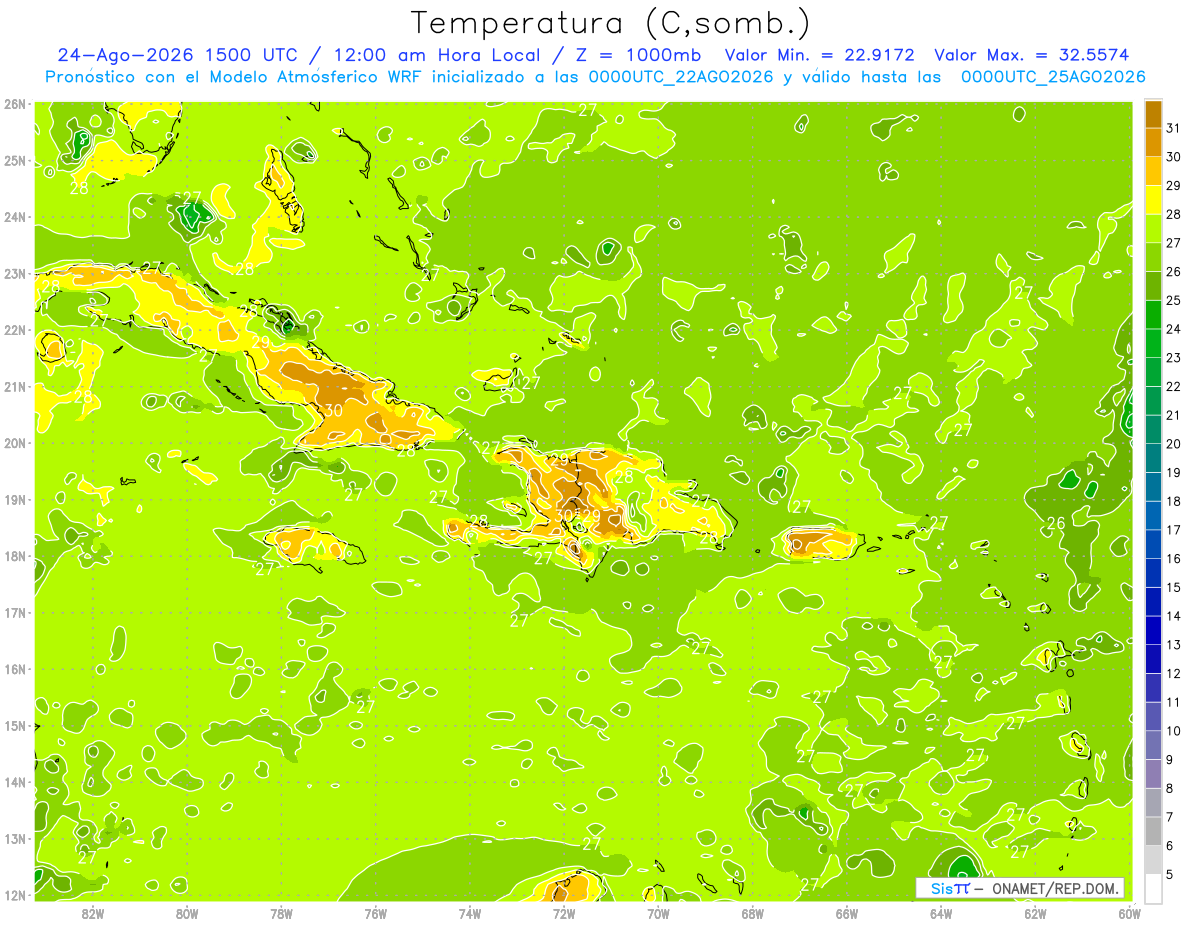The width and height of the screenshot is (1200, 927).
Task: Click the 82W longitude axis label
Action: pyautogui.click(x=93, y=914)
